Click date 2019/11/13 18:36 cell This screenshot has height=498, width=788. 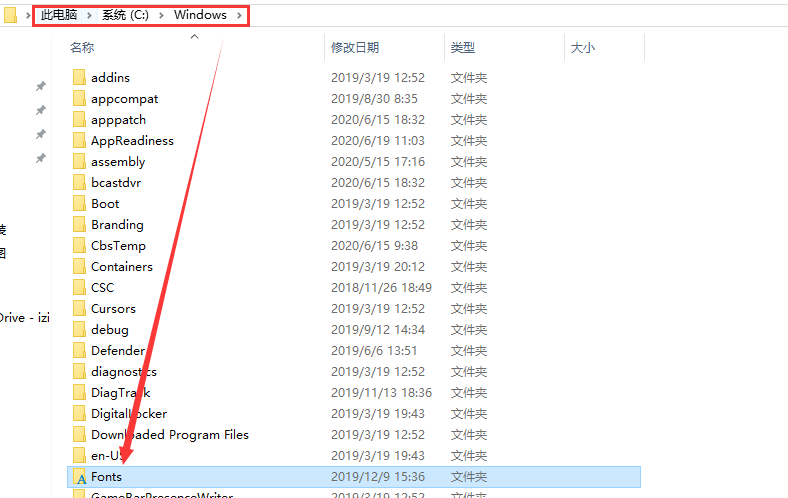coord(381,392)
